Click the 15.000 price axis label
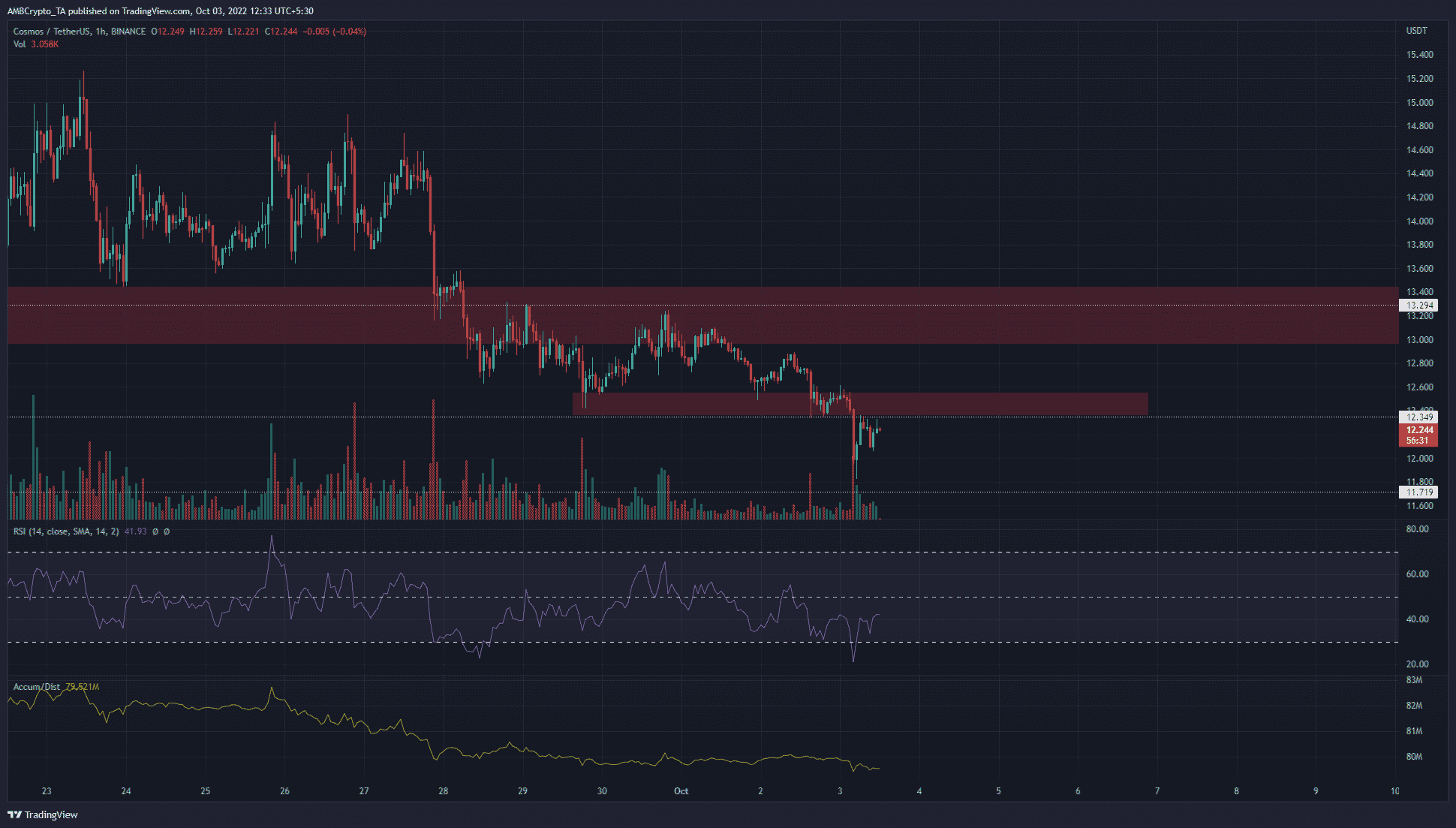Screen dimensions: 1456x828 [1419, 103]
